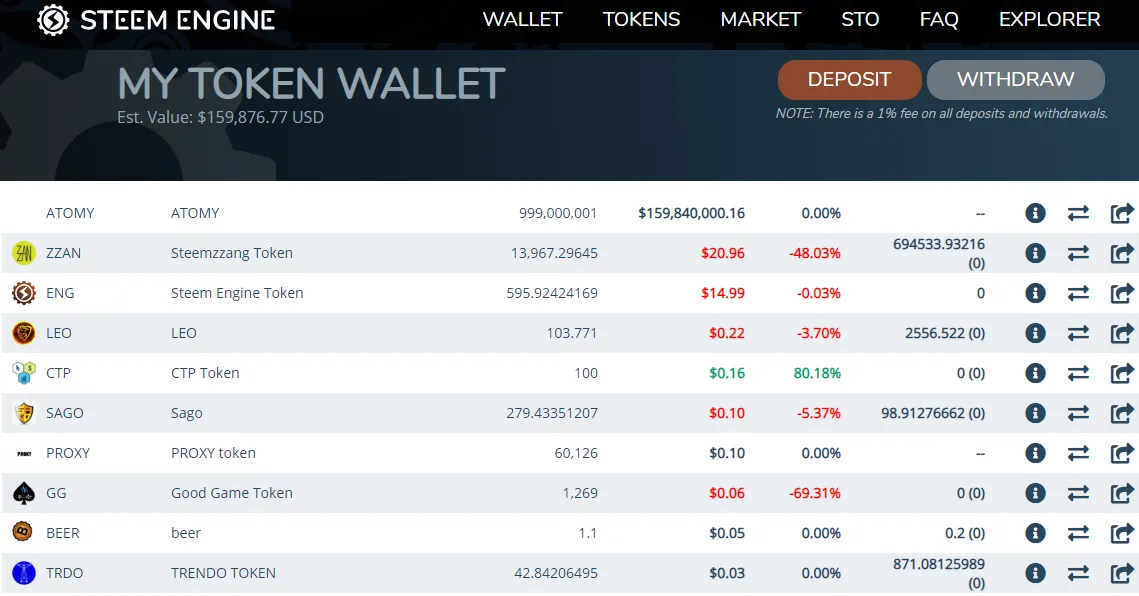Trade PROXY via exchange arrows icon
The width and height of the screenshot is (1139, 596).
[1078, 453]
